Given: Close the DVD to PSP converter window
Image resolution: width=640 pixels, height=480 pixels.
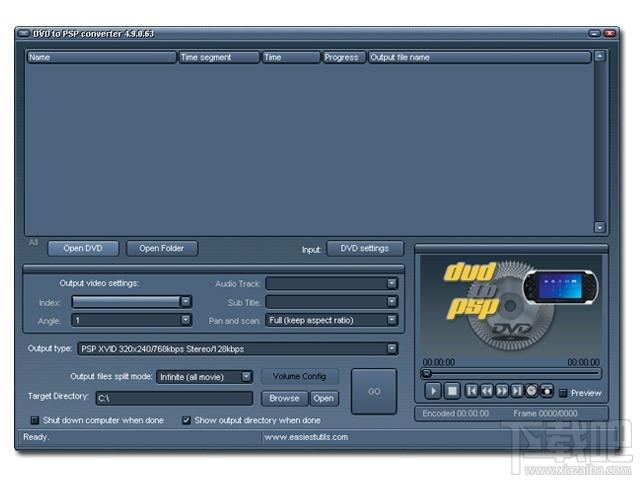Looking at the screenshot, I should pyautogui.click(x=610, y=33).
